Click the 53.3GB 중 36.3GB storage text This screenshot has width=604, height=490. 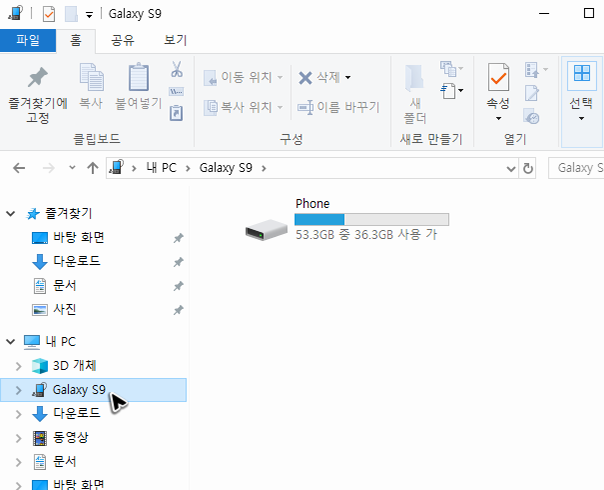pos(366,235)
